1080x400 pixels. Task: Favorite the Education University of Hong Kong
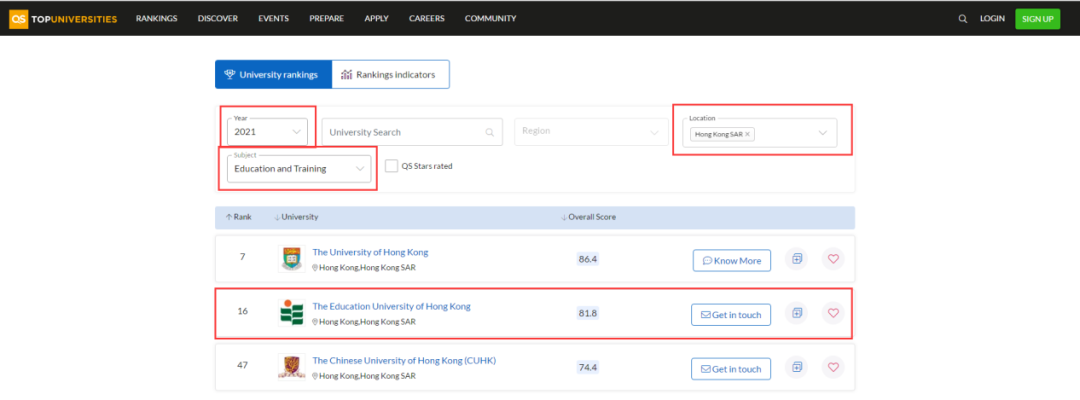click(833, 313)
